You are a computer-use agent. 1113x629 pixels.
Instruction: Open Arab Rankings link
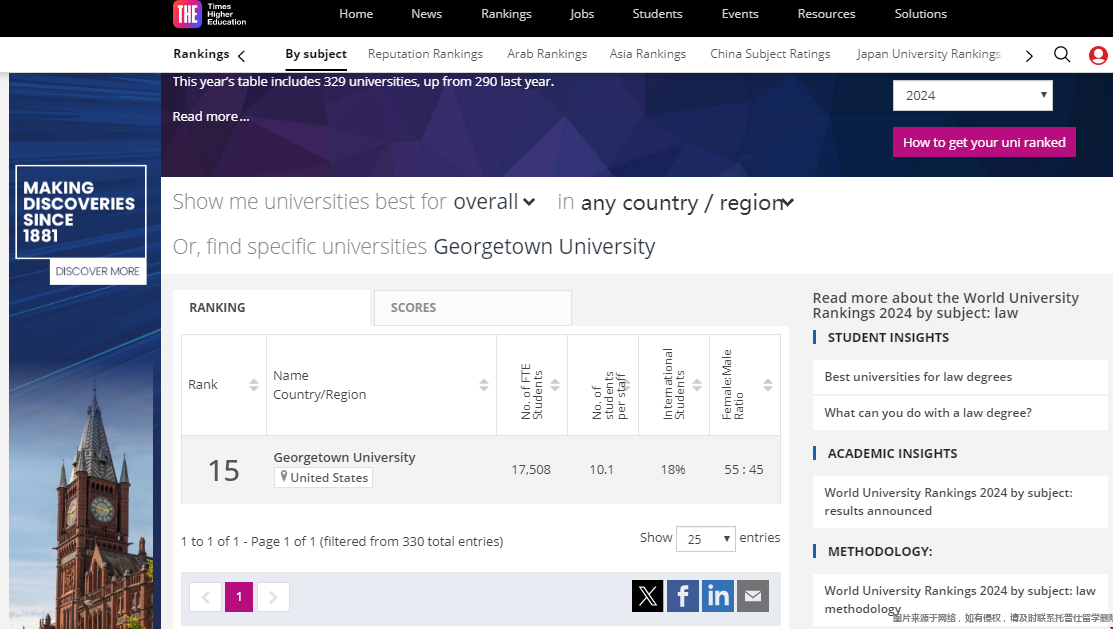point(547,54)
